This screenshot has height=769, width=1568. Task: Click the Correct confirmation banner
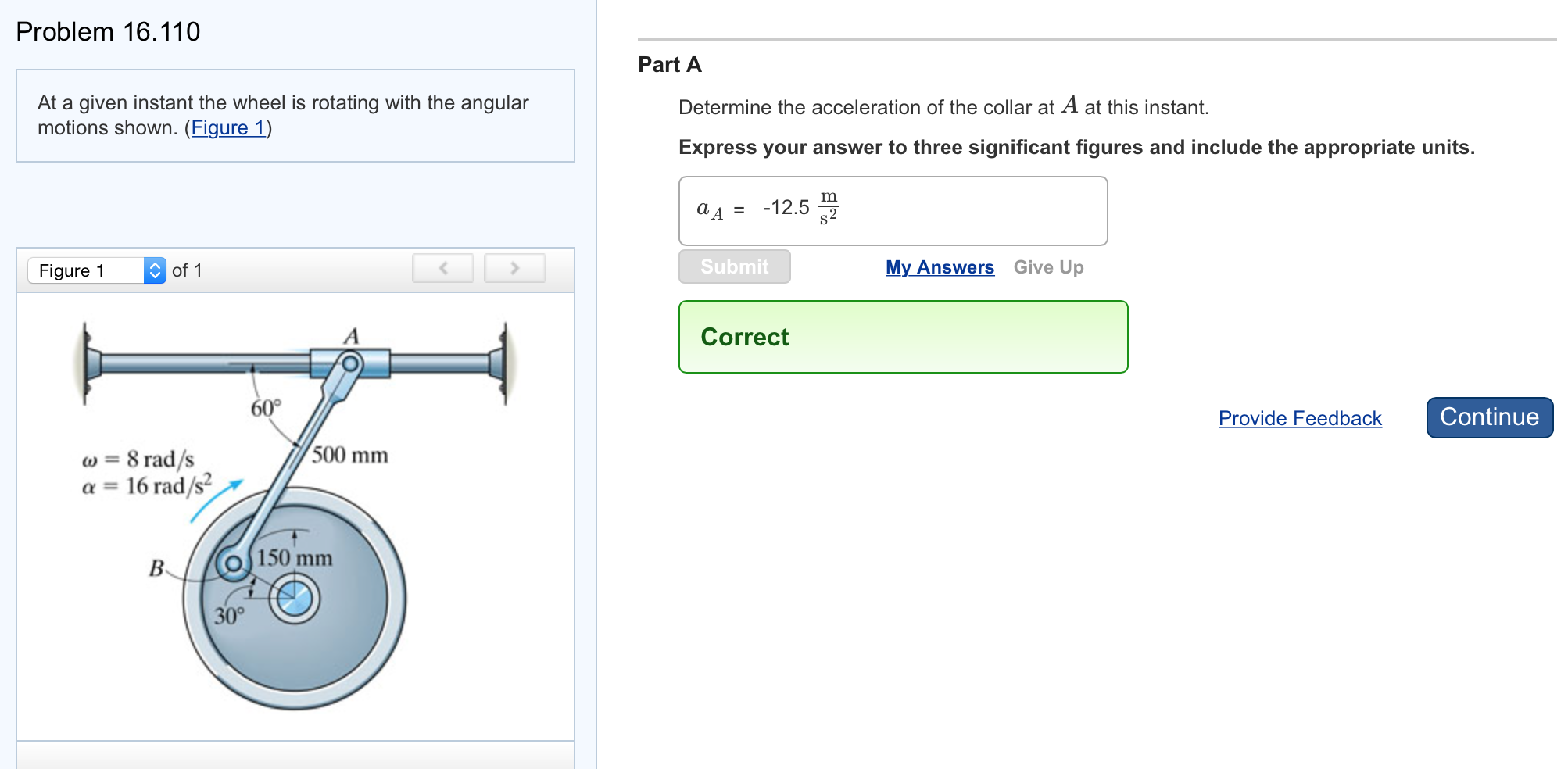pos(902,337)
